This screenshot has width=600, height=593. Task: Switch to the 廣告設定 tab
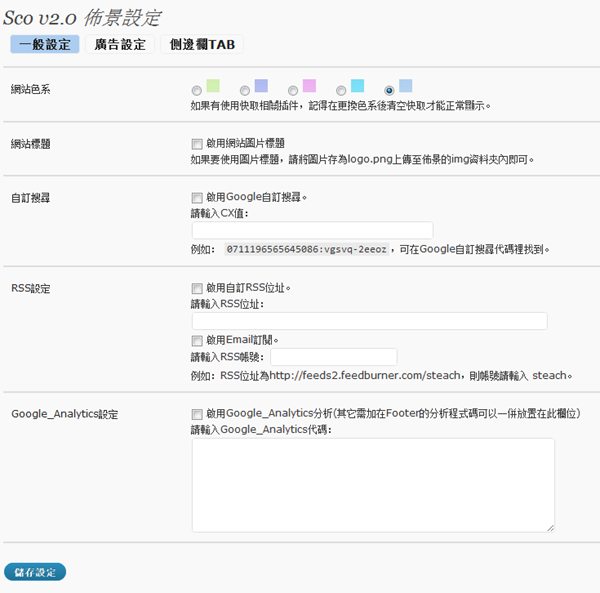(119, 45)
